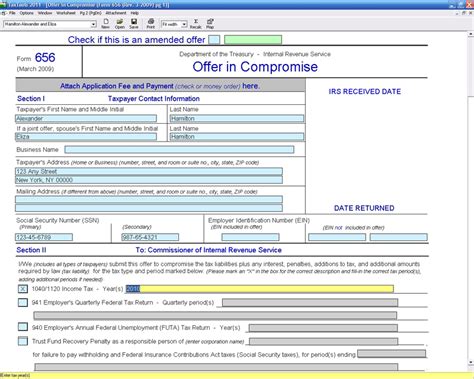Click the Attach Application Fee and Payment banner
Image resolution: width=474 pixels, height=379 pixels.
pos(160,86)
